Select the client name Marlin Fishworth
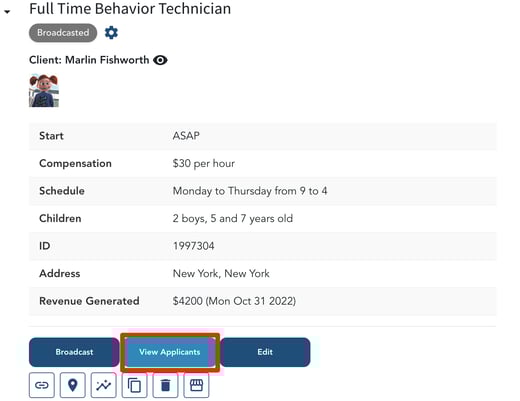The image size is (520, 401). point(107,60)
